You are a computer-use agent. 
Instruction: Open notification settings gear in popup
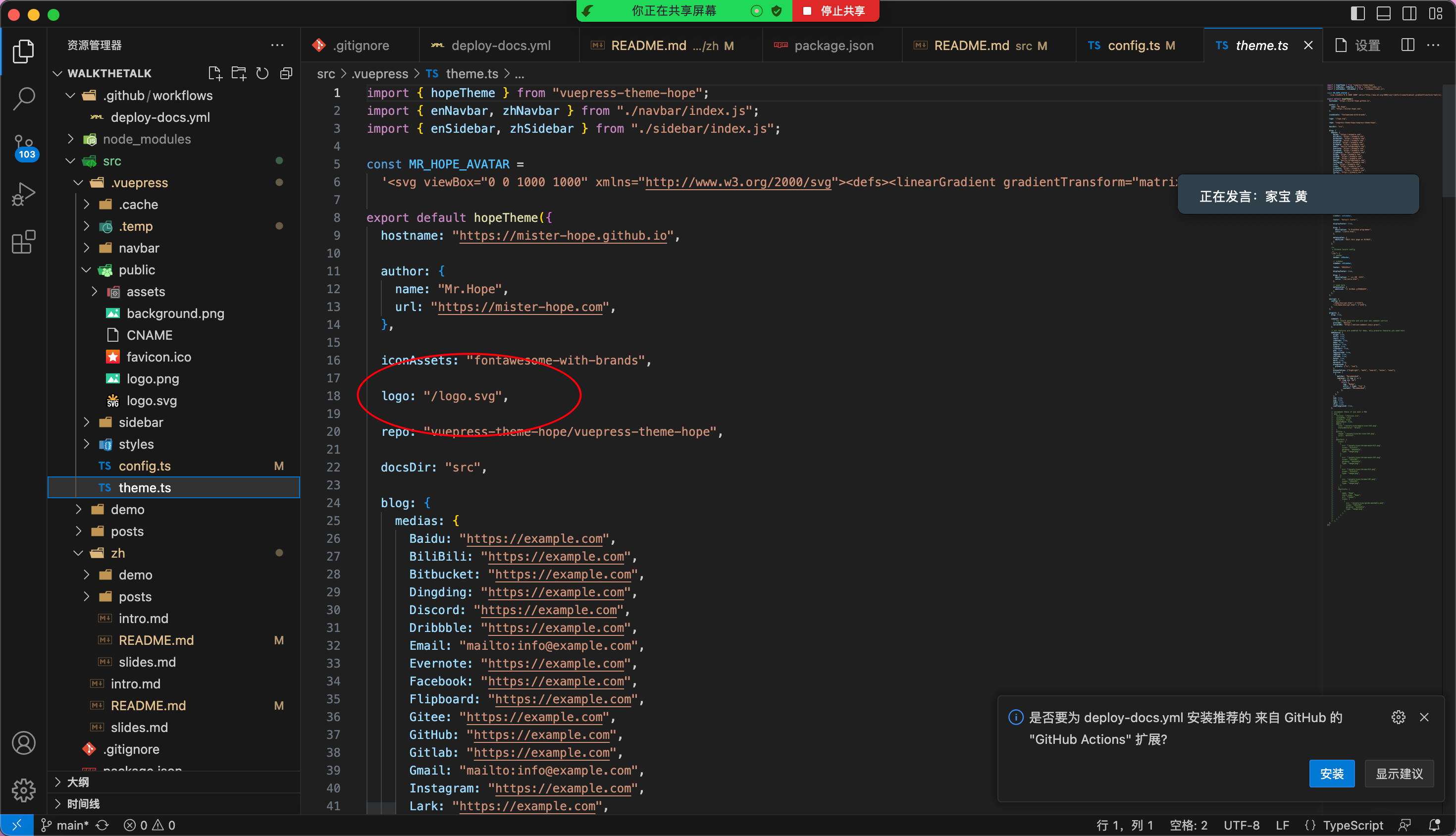(x=1399, y=717)
